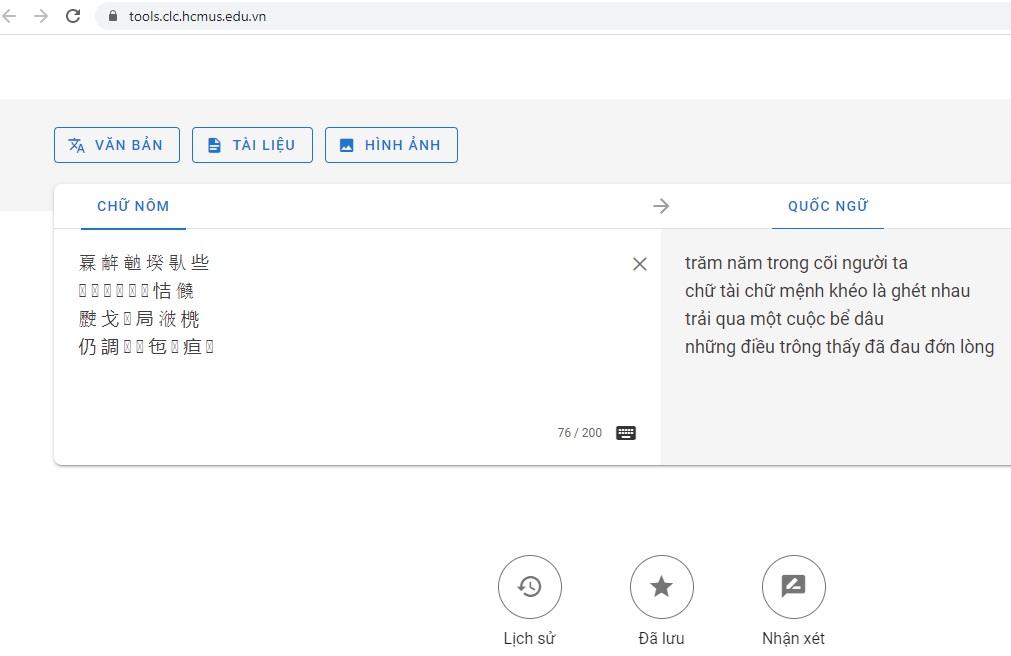Select the VĂN BẢN text mode

(x=116, y=145)
